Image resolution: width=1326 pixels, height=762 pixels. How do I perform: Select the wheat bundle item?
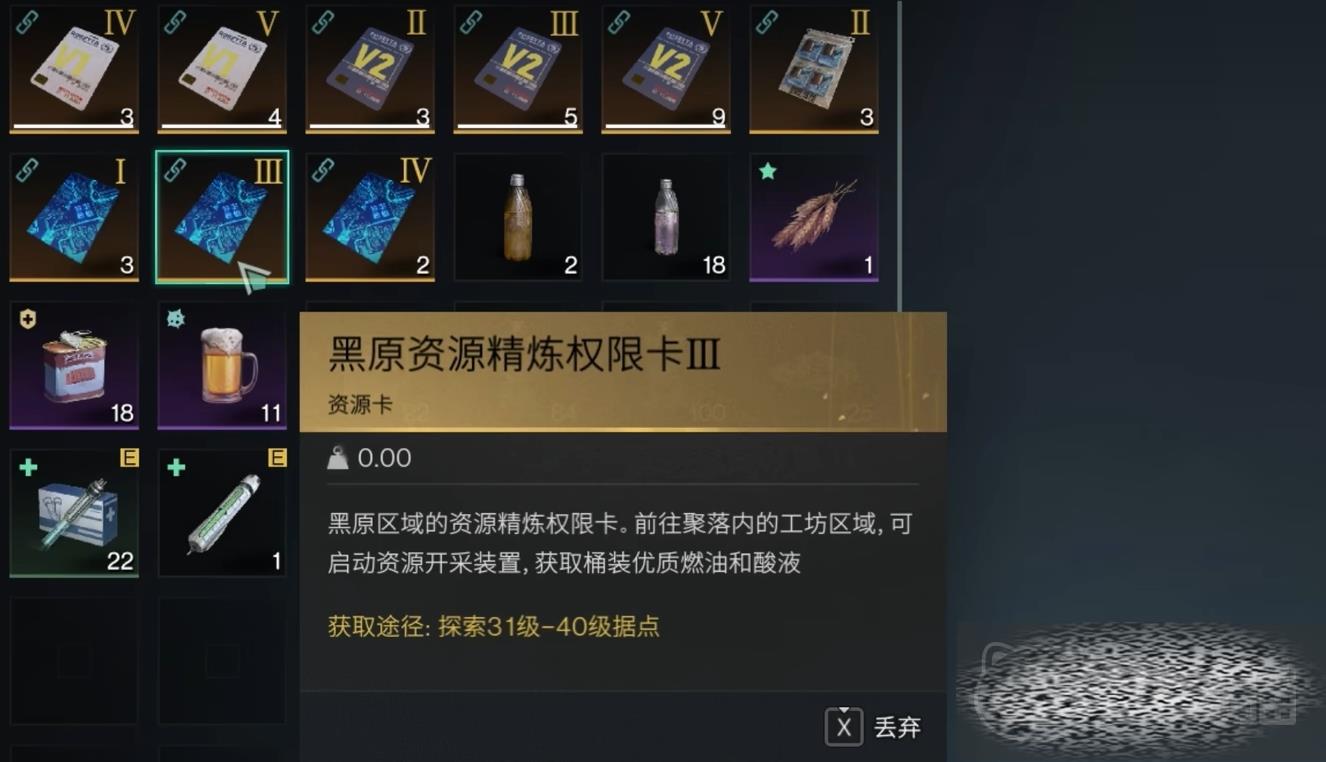pyautogui.click(x=814, y=217)
